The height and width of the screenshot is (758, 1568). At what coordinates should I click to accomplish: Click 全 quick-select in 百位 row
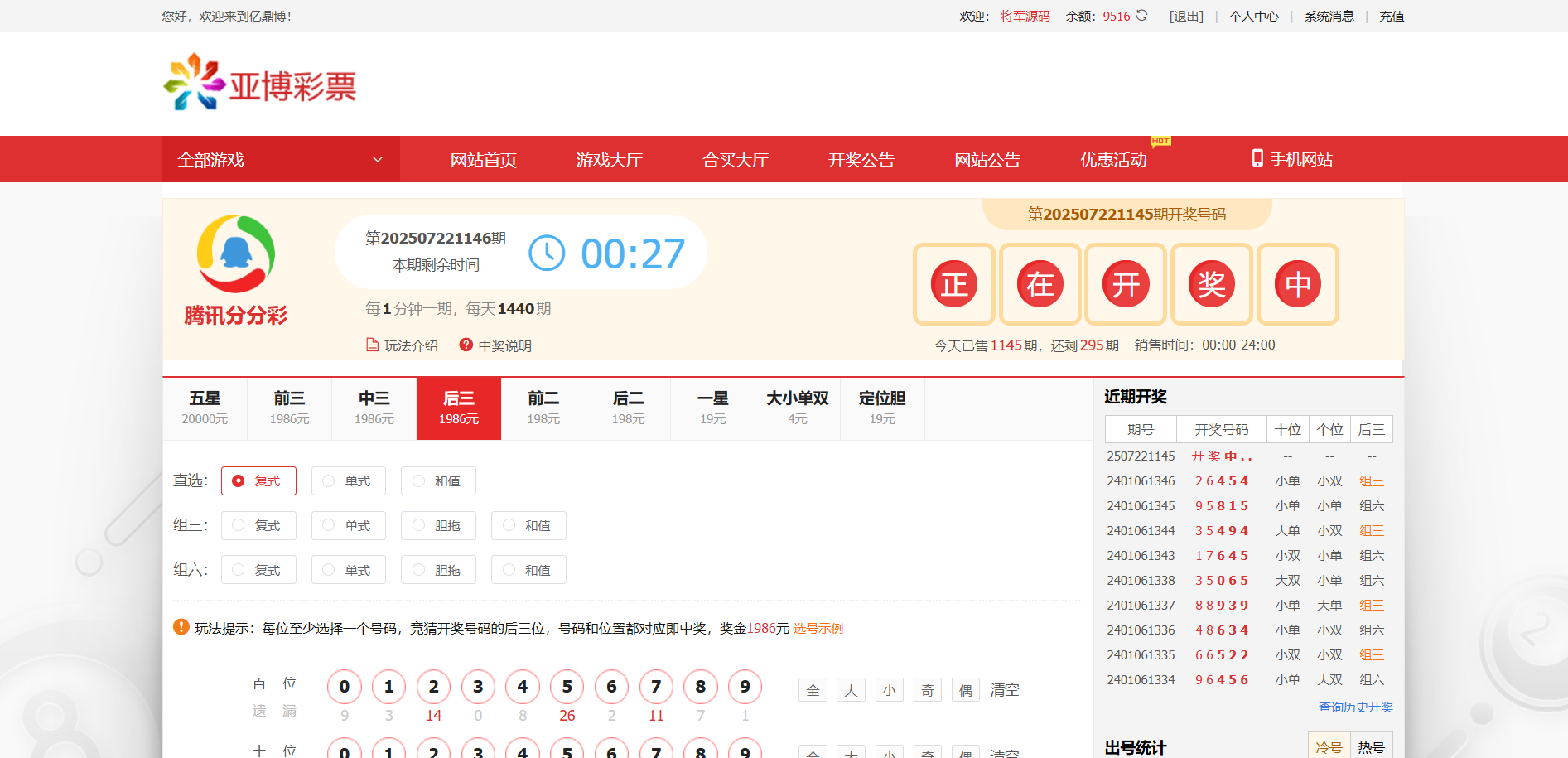(x=813, y=690)
